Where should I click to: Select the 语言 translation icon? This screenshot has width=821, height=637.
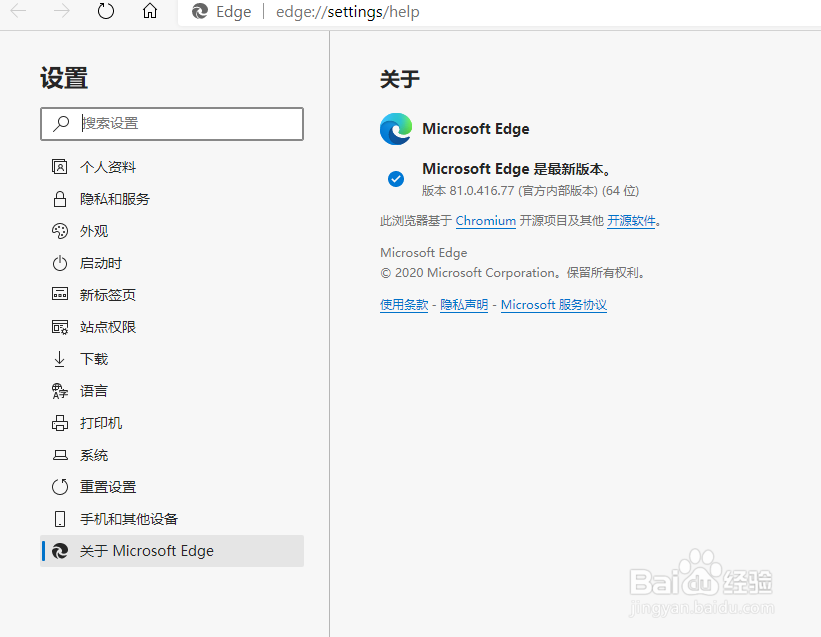tap(59, 390)
